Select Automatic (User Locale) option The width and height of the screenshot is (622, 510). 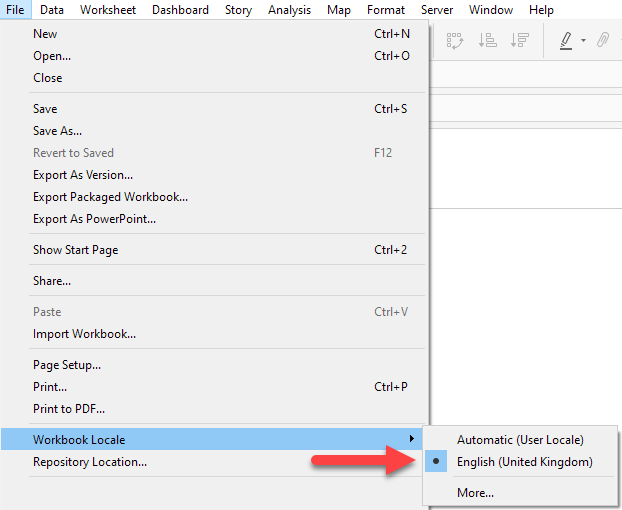click(x=520, y=440)
